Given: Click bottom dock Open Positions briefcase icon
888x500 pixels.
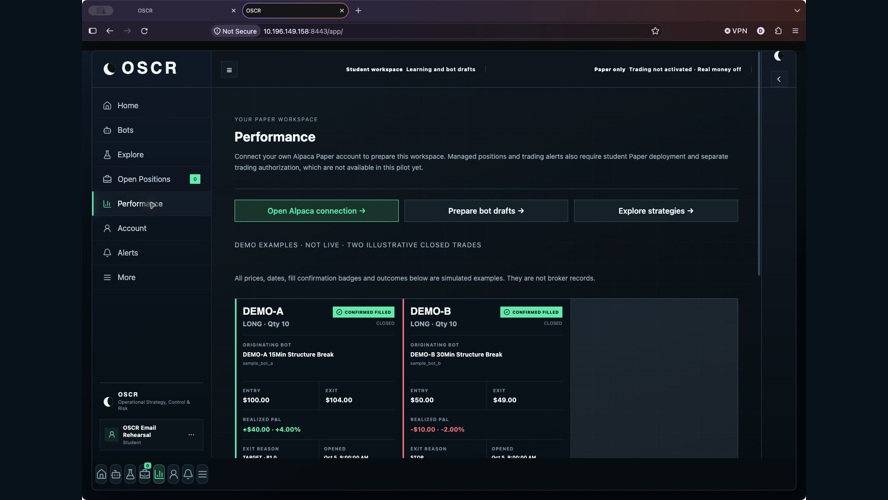Looking at the screenshot, I should pos(145,475).
